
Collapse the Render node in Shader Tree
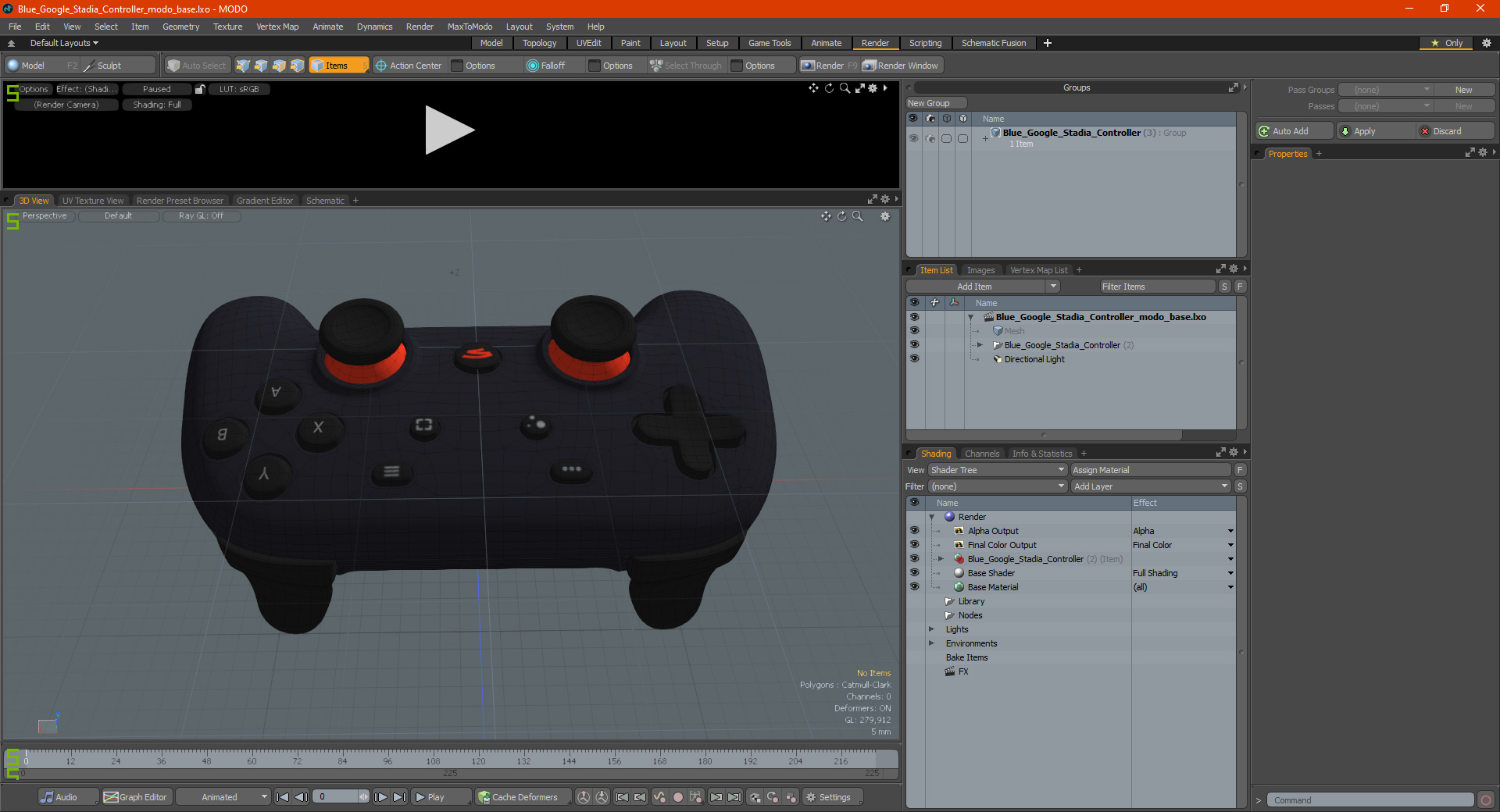[x=931, y=517]
